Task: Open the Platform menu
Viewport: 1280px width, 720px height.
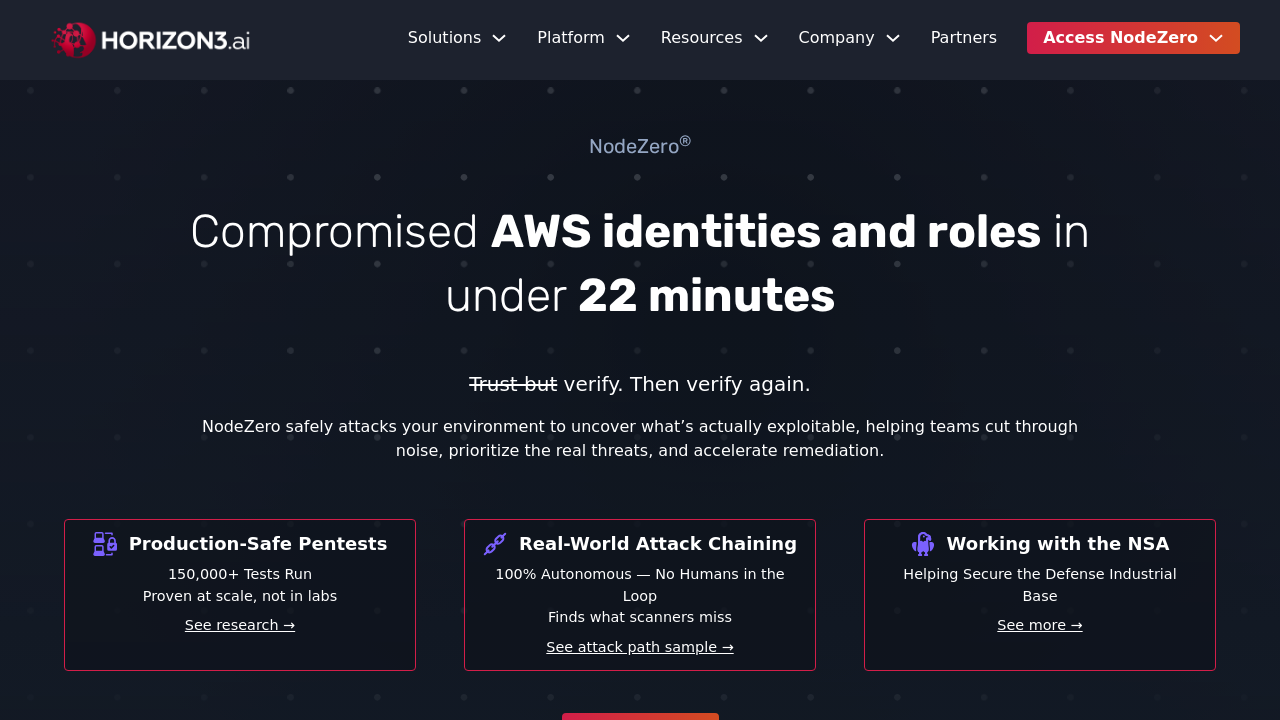Action: (570, 38)
